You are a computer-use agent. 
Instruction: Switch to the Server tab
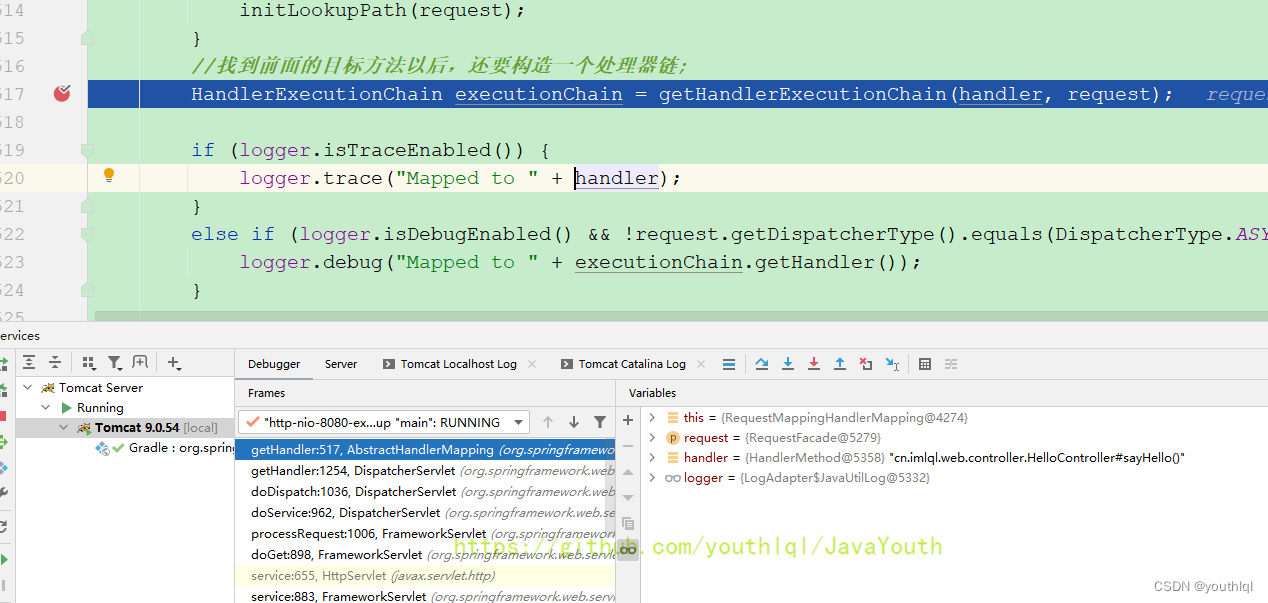(341, 364)
